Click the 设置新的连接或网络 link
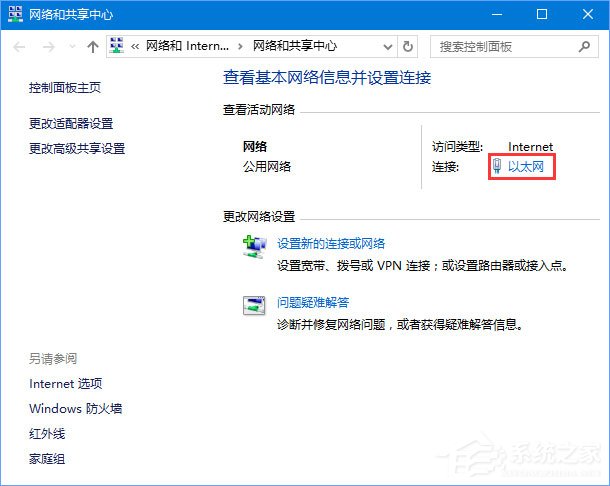The image size is (610, 486). (x=331, y=243)
